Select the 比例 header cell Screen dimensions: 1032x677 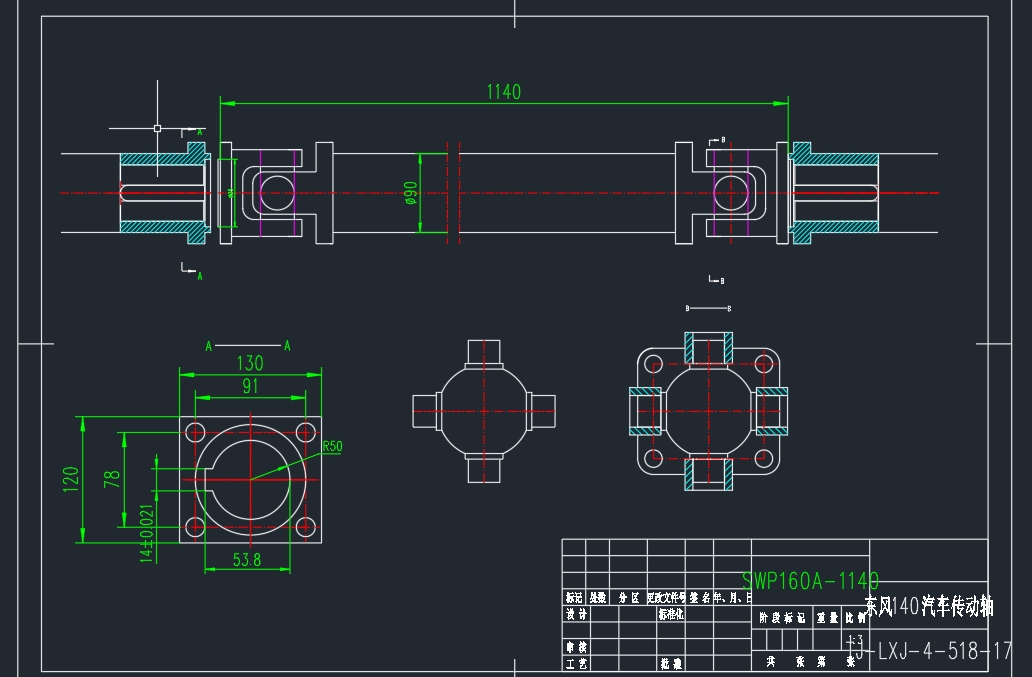coord(856,618)
